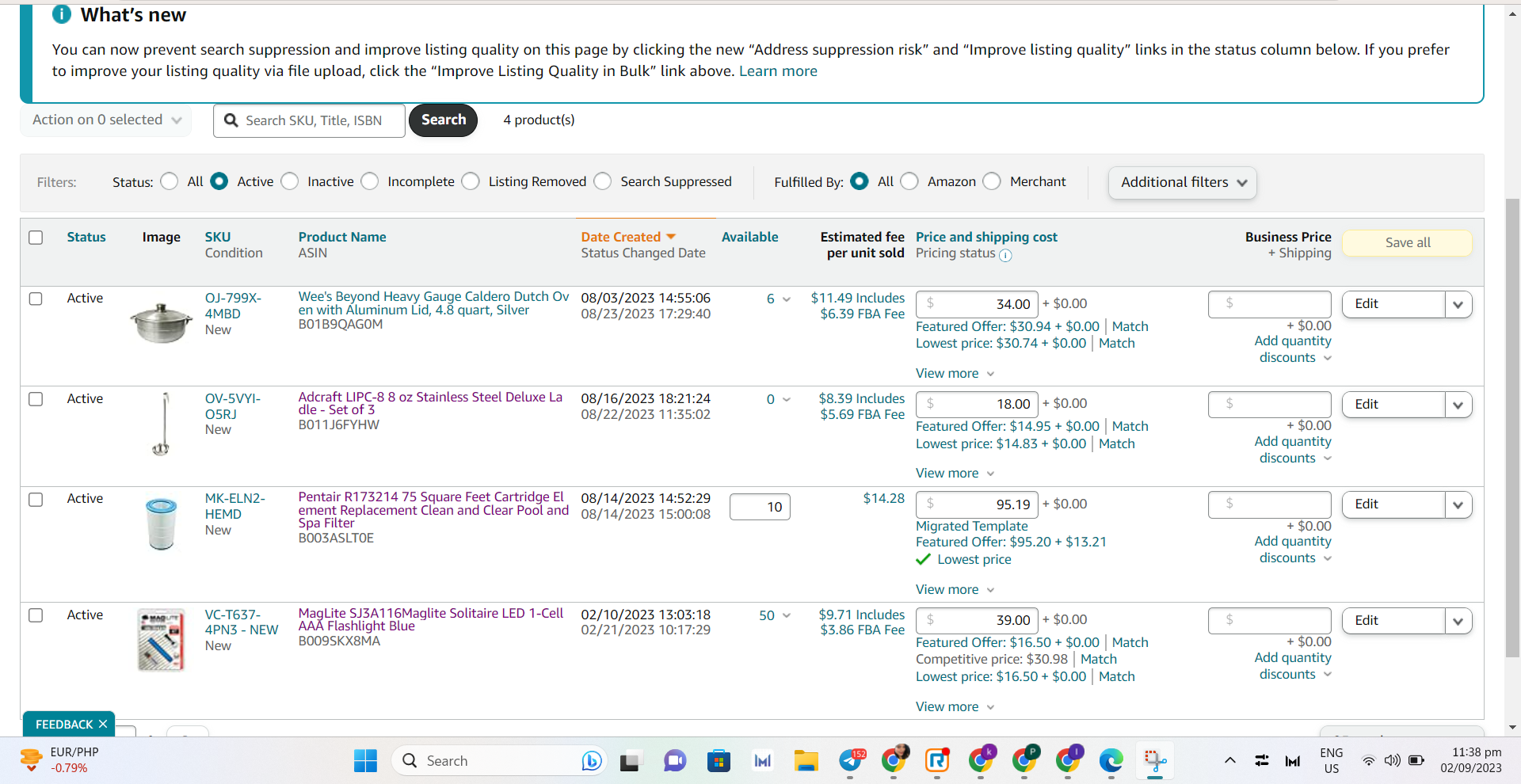The image size is (1521, 784).
Task: Check the box for SKU OV-5VYI-O5RJ
Action: pos(36,399)
